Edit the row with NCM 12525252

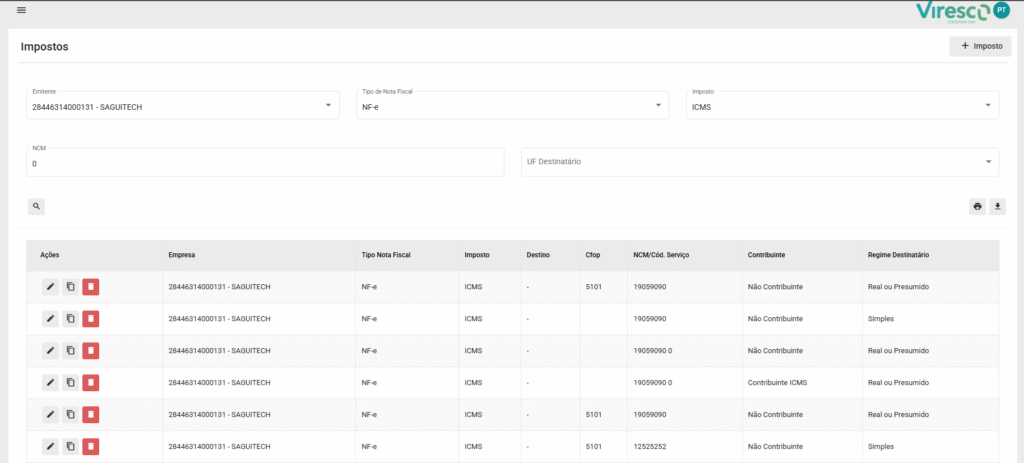pyautogui.click(x=50, y=447)
